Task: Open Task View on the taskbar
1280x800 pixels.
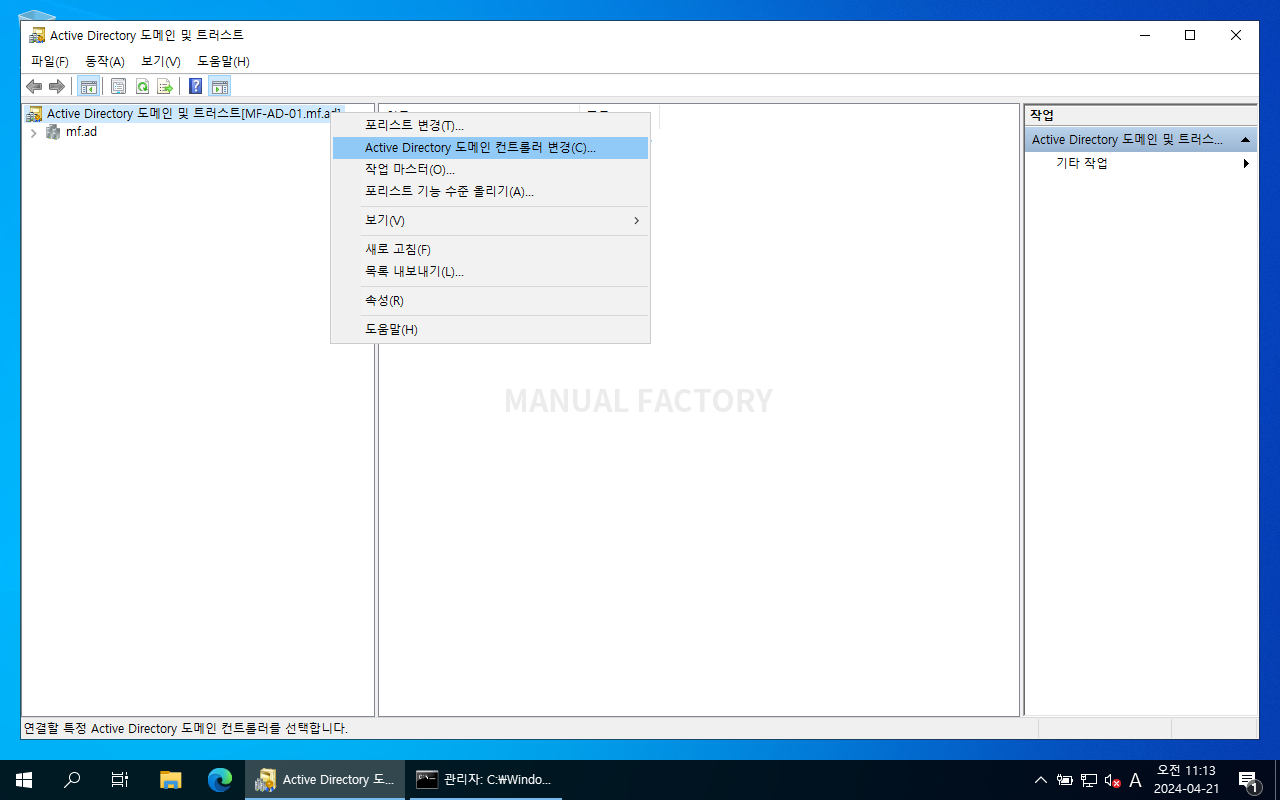Action: click(120, 780)
